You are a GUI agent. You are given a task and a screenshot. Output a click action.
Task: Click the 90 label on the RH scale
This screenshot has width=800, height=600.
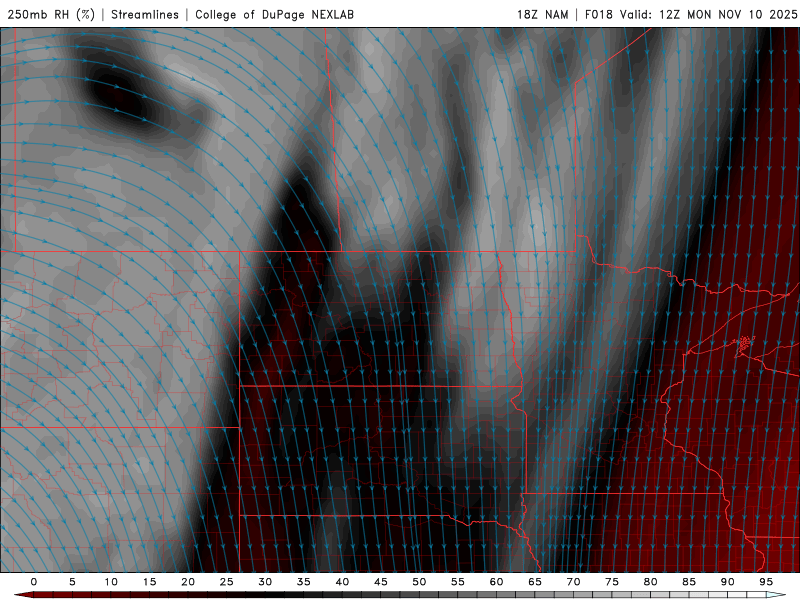tap(727, 582)
